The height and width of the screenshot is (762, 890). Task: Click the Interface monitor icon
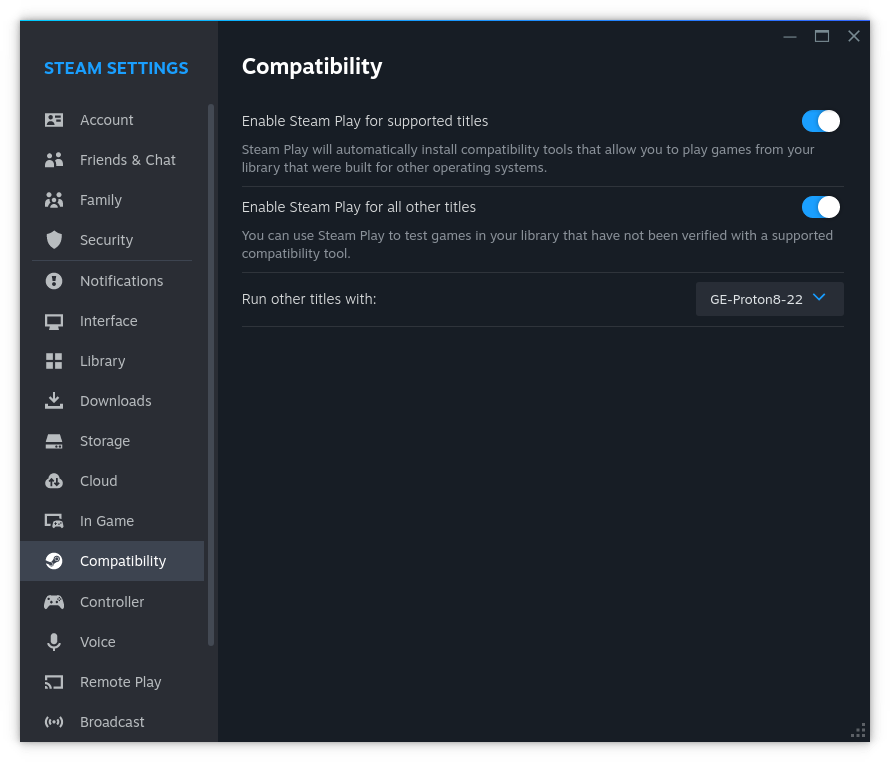pyautogui.click(x=54, y=321)
